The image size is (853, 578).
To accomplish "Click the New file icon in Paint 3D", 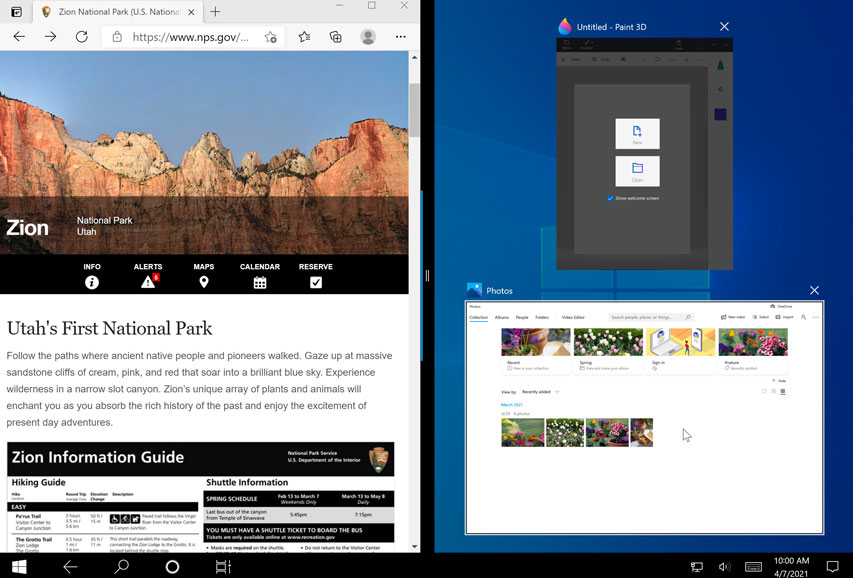I will (x=637, y=133).
